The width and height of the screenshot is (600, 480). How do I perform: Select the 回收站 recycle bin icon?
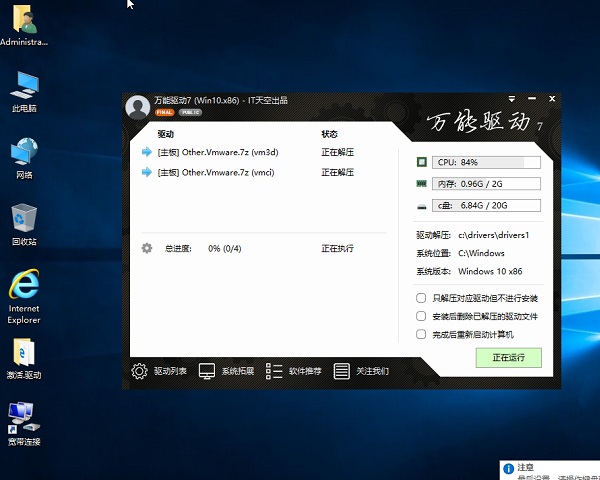pos(24,220)
